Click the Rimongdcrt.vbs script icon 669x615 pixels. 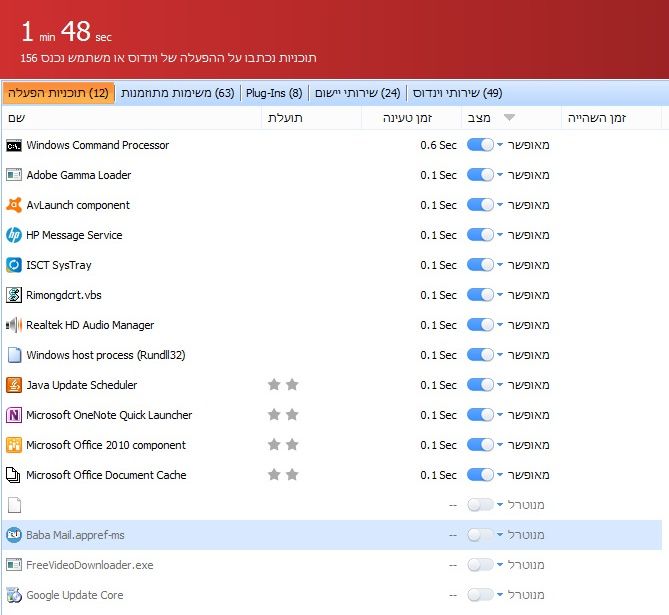(x=14, y=295)
